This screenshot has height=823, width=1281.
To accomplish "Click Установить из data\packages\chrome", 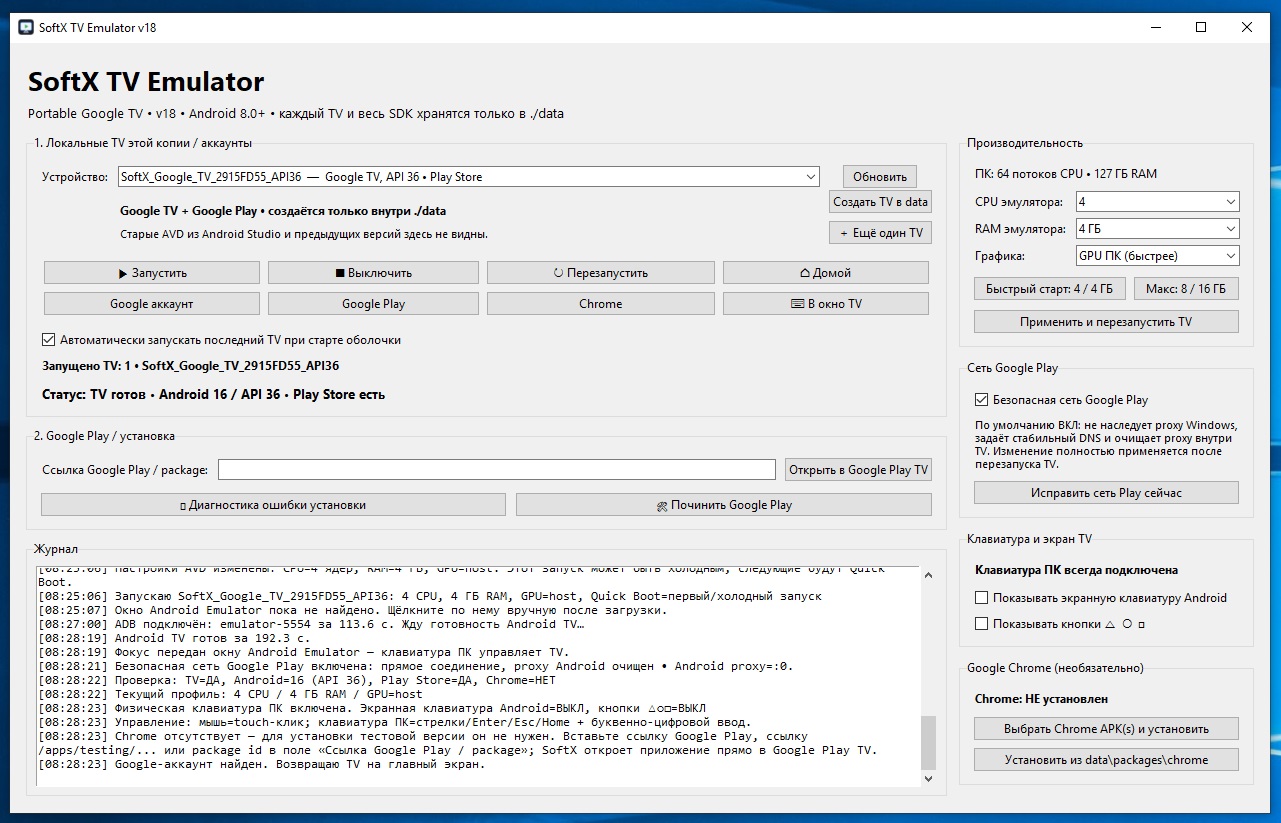I will point(1106,759).
